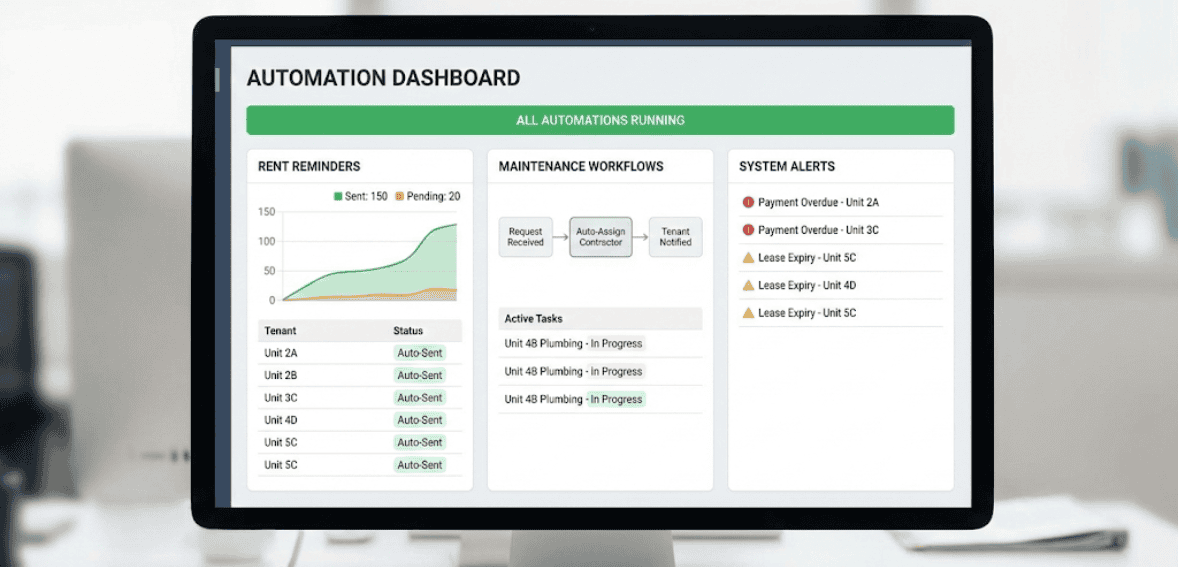Viewport: 1178px width, 567px height.
Task: Open the Payment Overdue - Unit 2A alert text
Action: coord(818,203)
